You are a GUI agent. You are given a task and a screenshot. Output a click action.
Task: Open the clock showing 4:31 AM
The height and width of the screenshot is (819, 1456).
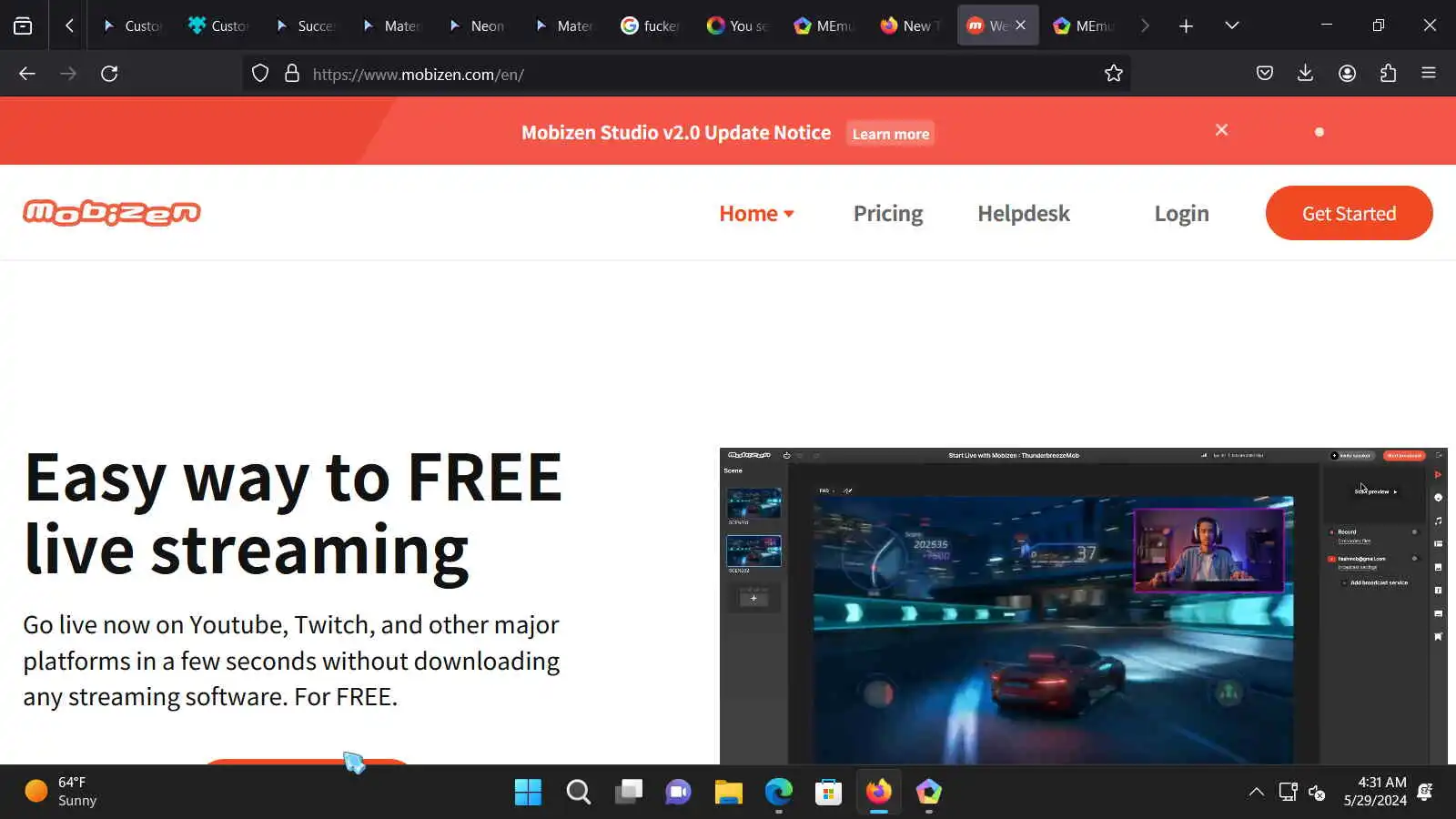[x=1375, y=792]
